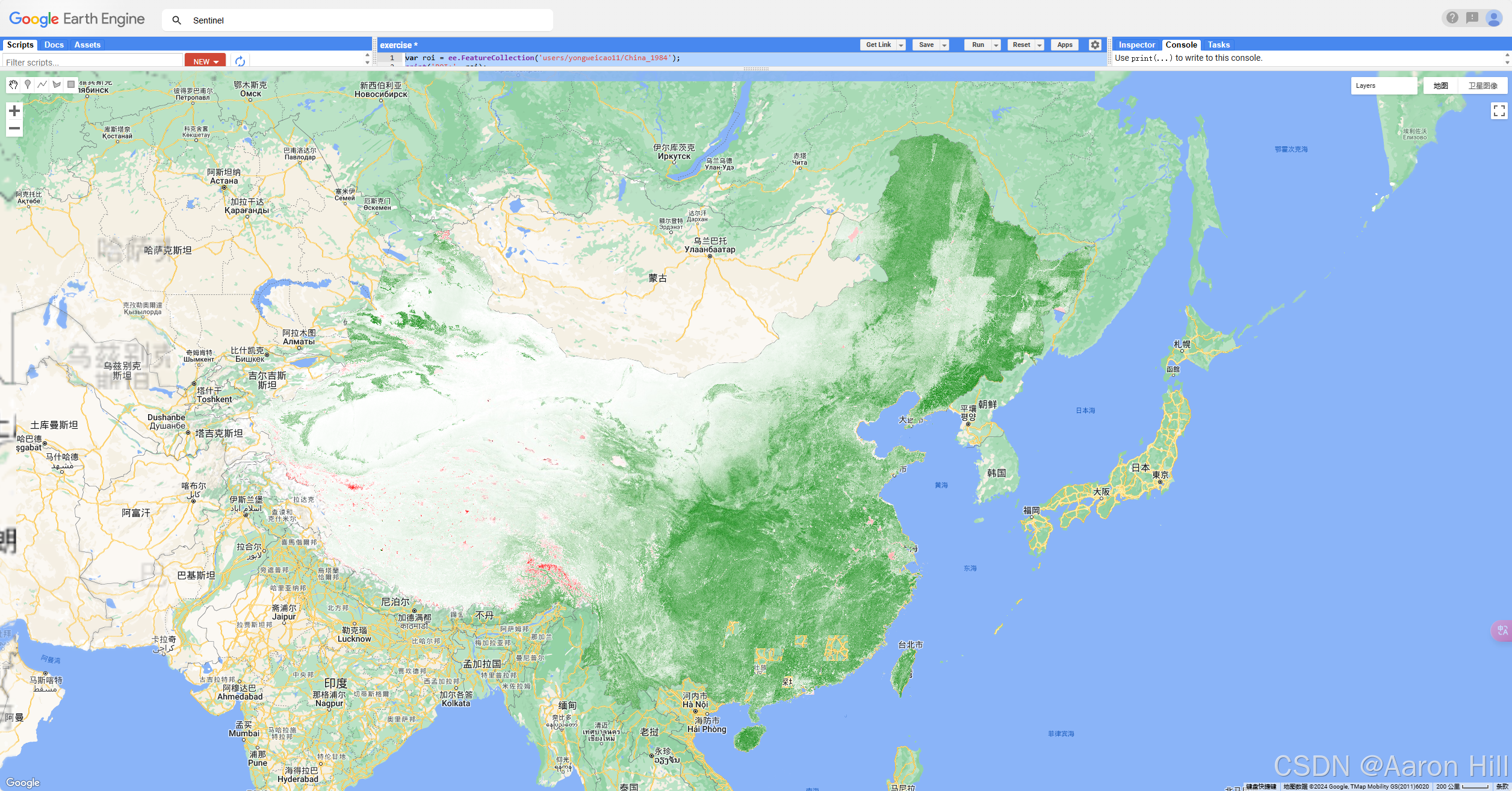Open the NEW script dropdown
This screenshot has width=1512, height=791.
pos(205,61)
